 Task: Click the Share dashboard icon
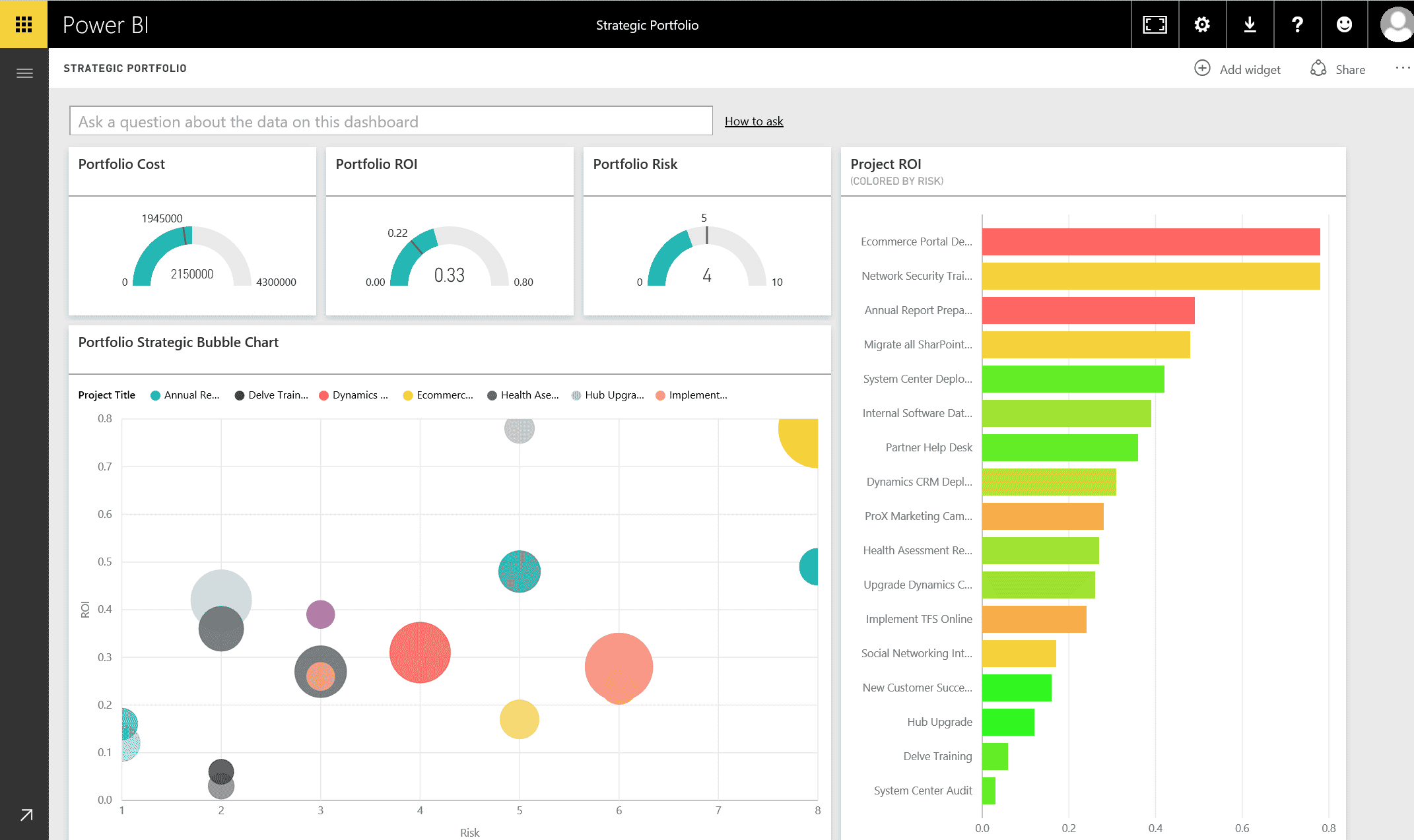1318,68
